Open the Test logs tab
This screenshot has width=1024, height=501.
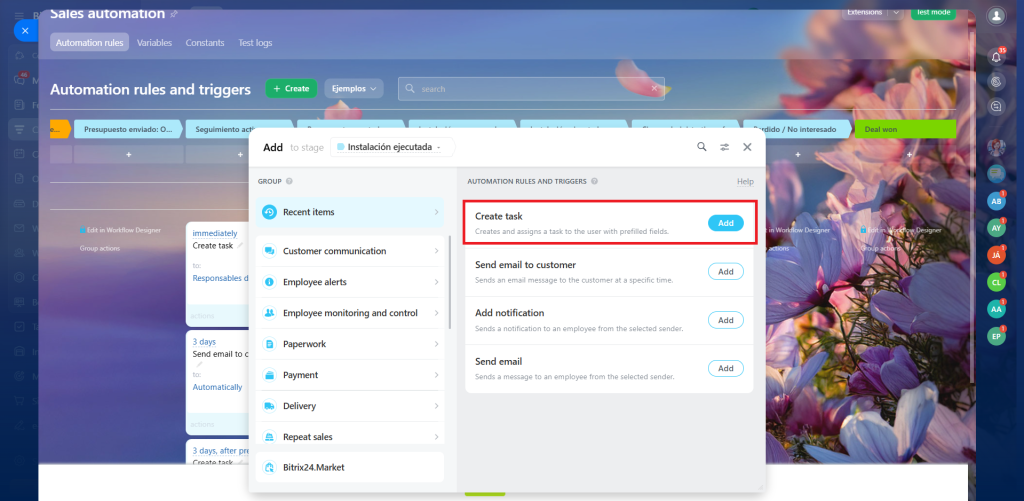[x=255, y=43]
